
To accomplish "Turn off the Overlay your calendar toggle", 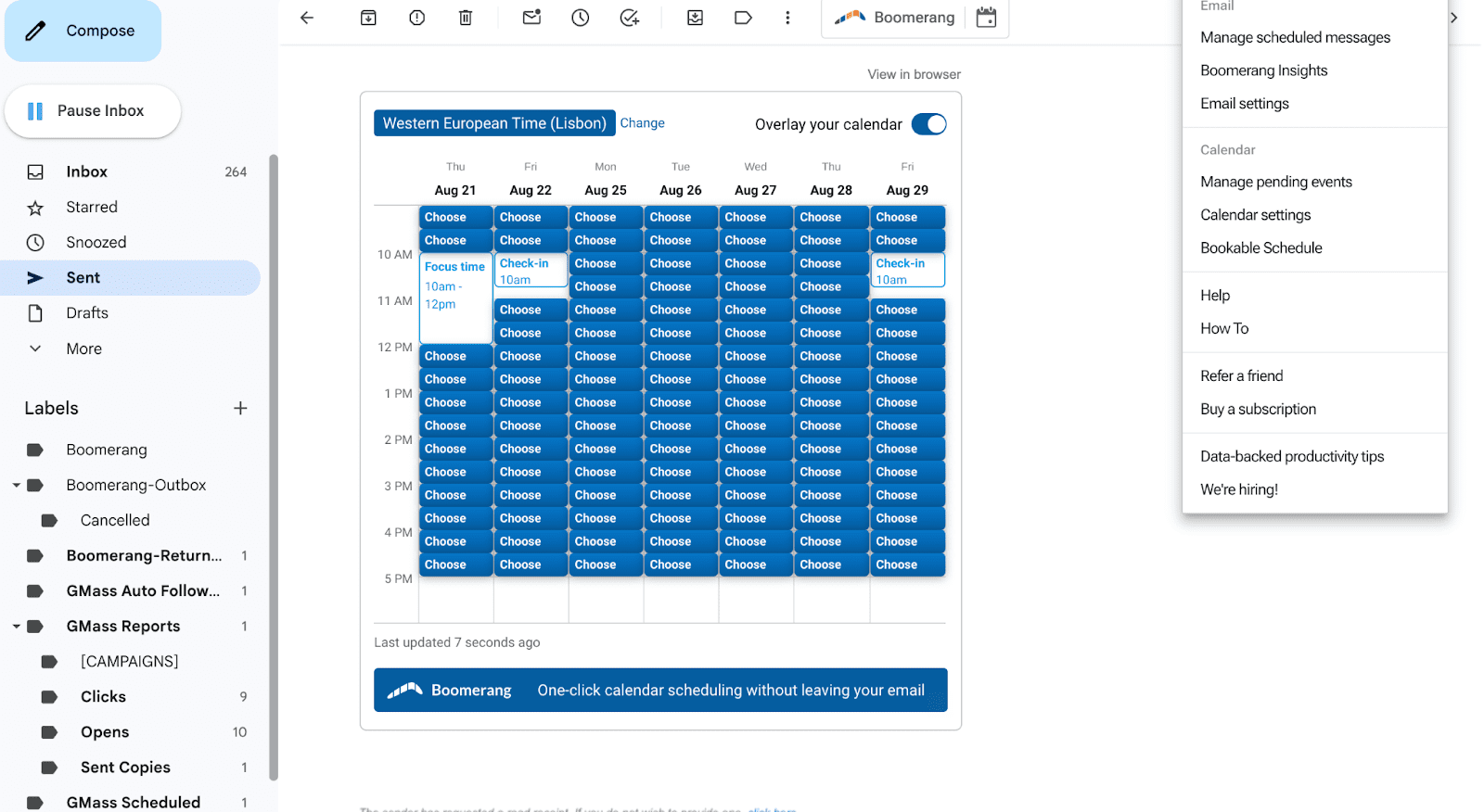I will [x=928, y=124].
